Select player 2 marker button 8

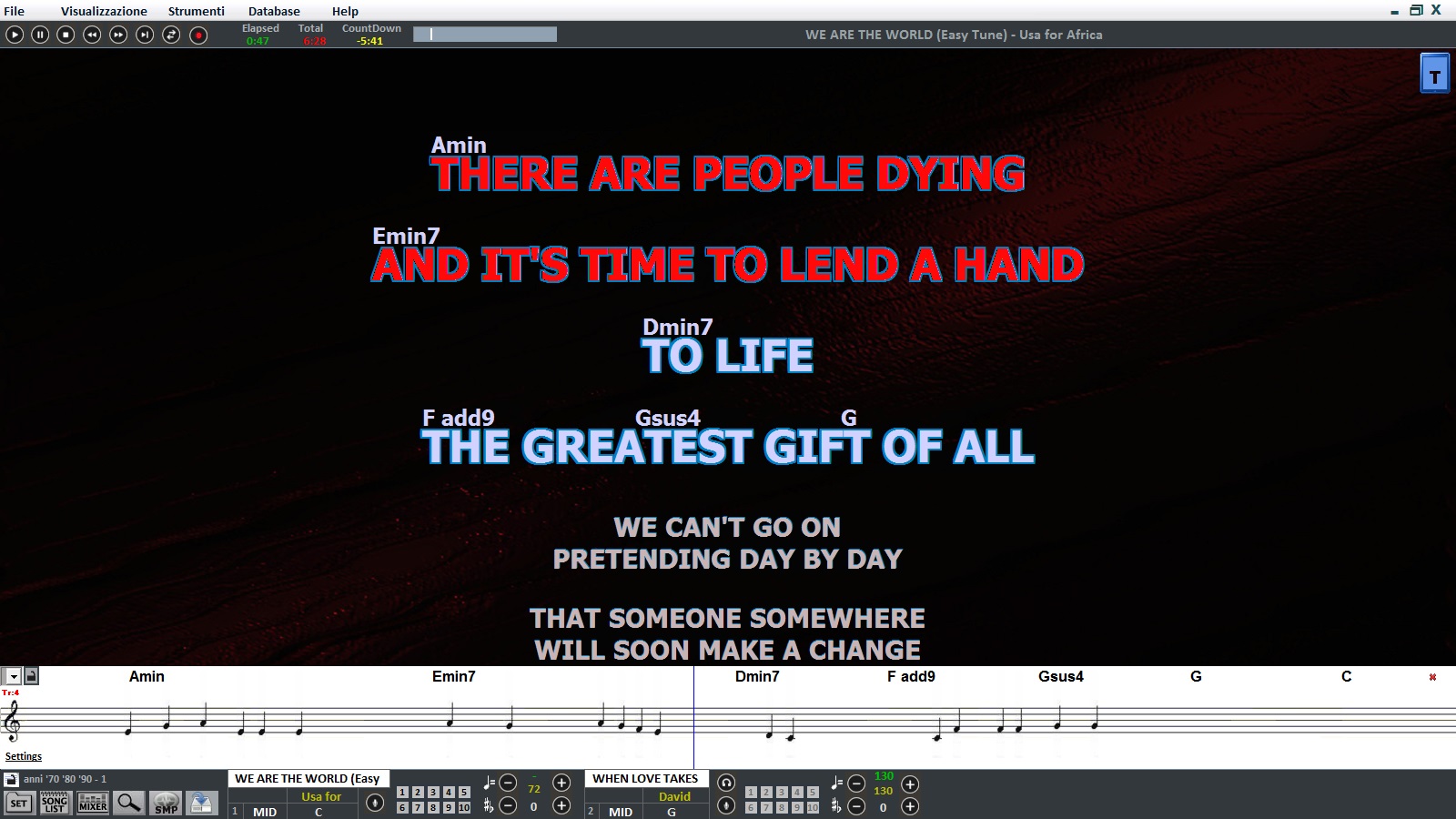782,807
